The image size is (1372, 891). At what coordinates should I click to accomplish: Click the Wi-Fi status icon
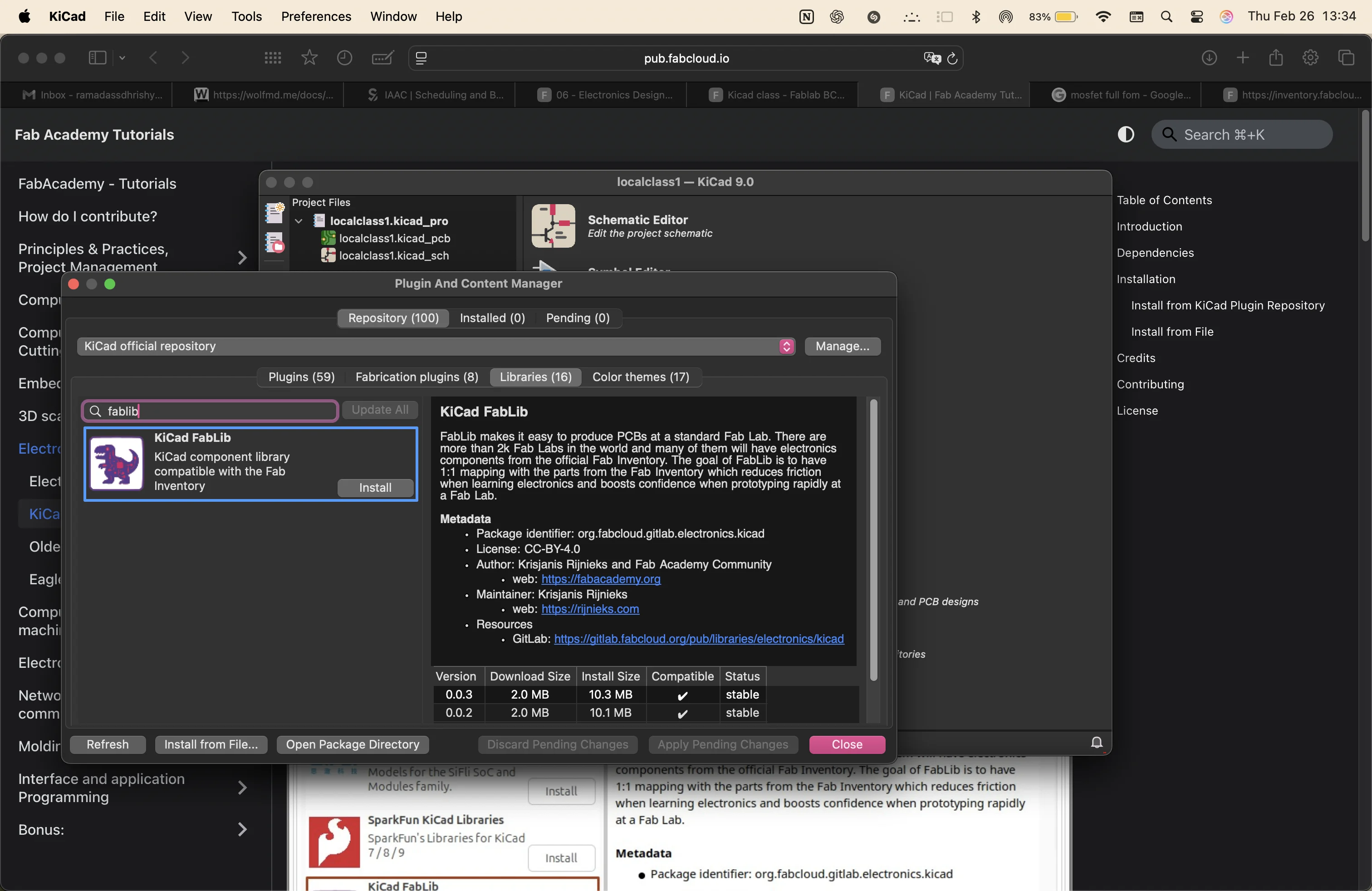click(1103, 17)
